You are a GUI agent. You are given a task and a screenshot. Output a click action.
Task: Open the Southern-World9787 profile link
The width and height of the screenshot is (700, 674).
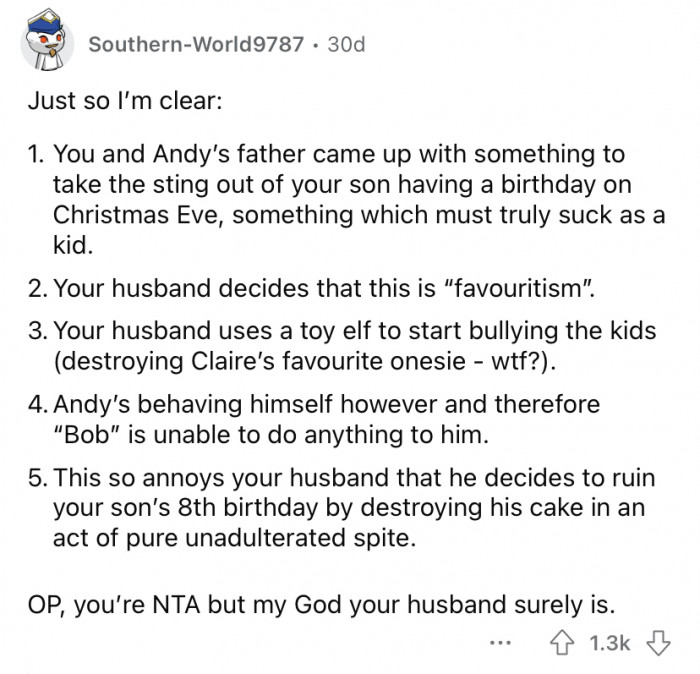tap(196, 44)
